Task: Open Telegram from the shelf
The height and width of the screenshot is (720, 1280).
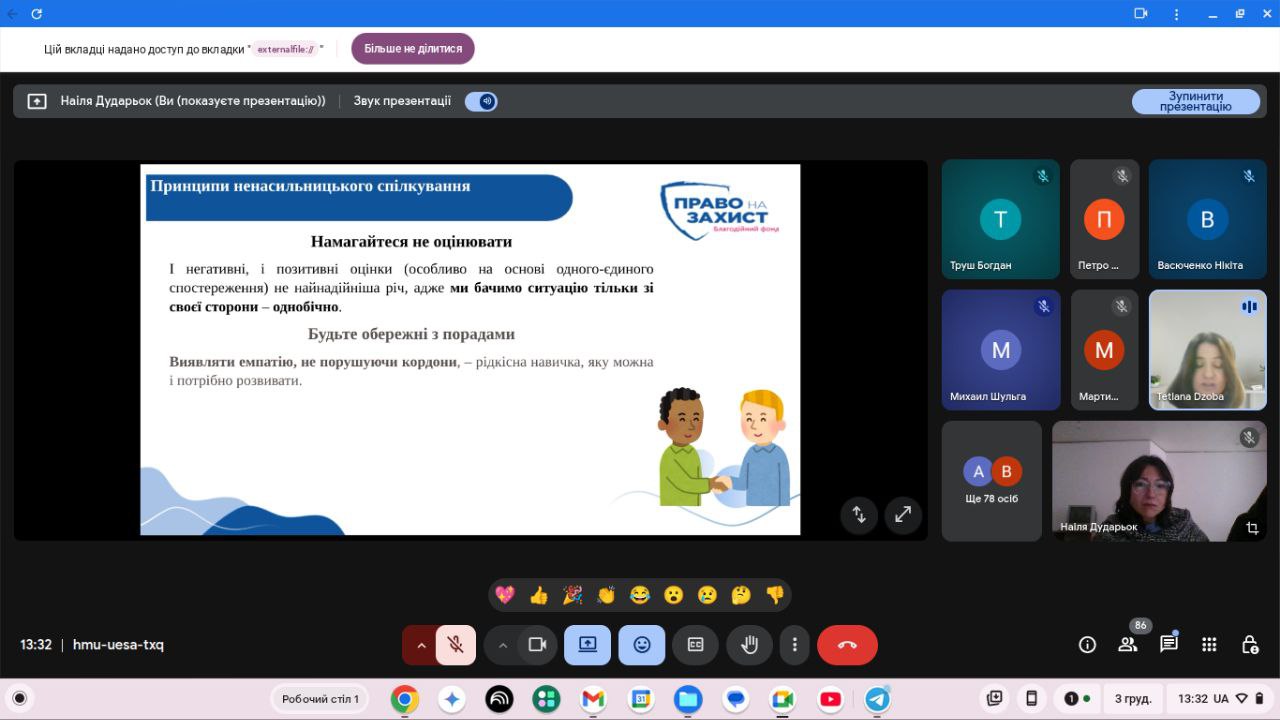Action: click(x=877, y=699)
